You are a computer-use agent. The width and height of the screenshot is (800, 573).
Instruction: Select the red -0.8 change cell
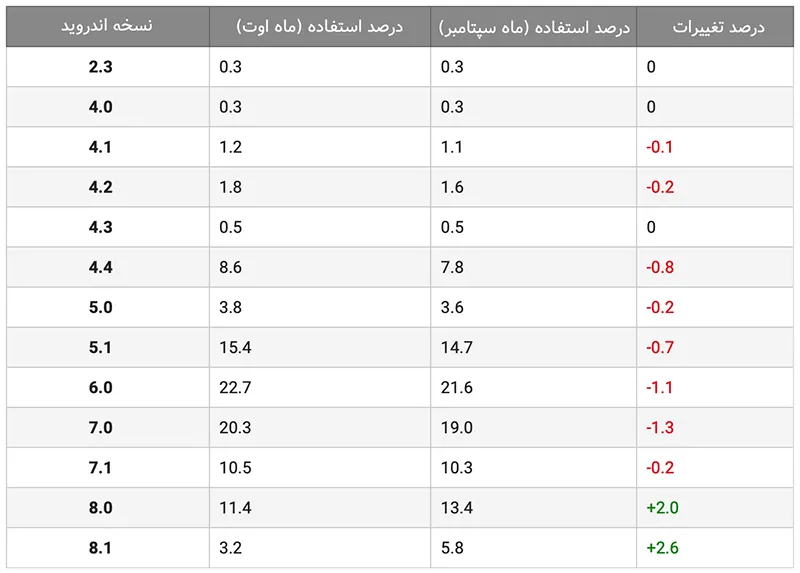click(660, 267)
